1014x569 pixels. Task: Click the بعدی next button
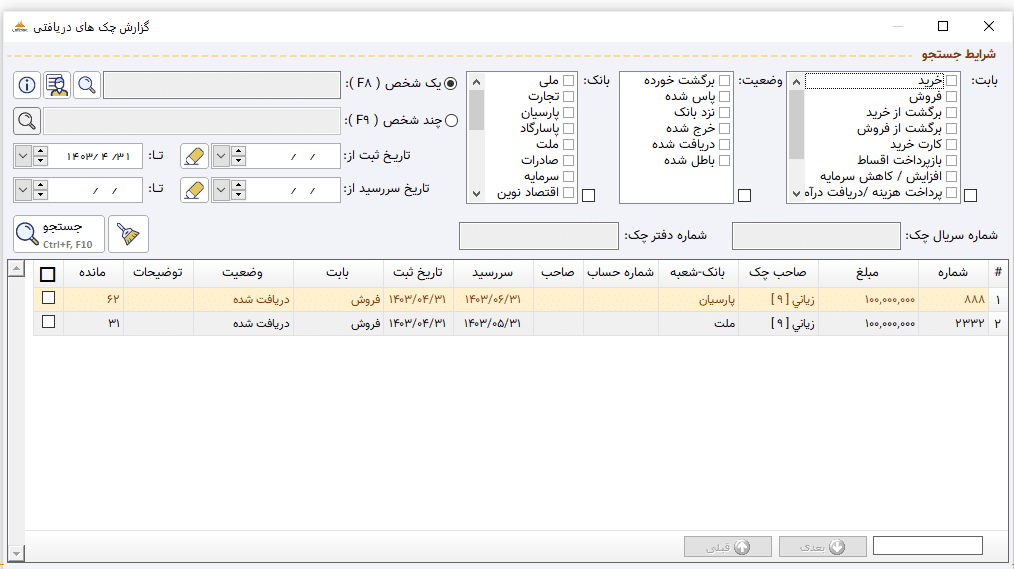[823, 547]
